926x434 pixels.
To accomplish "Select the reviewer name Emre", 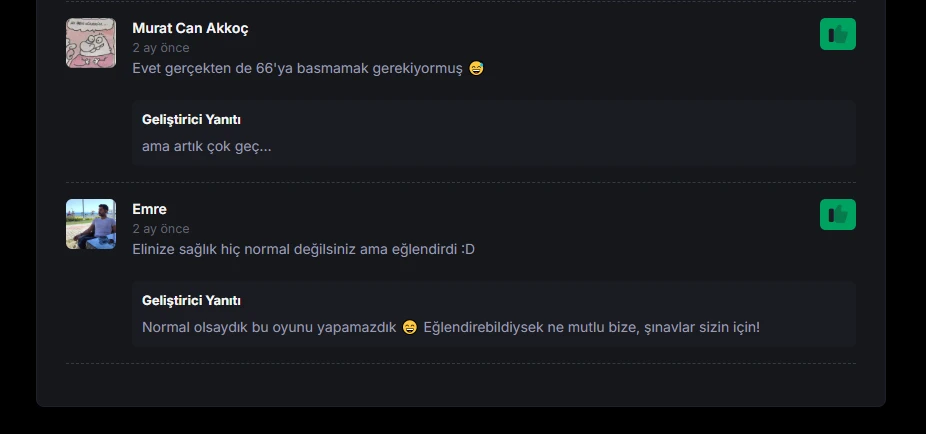I will point(149,210).
